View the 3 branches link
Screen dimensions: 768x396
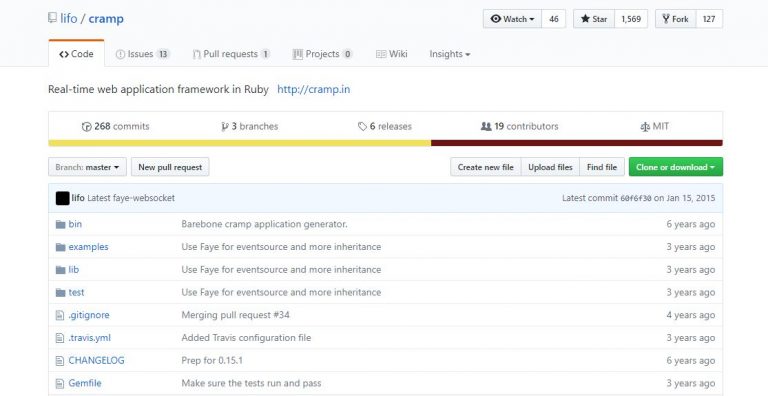click(x=250, y=126)
